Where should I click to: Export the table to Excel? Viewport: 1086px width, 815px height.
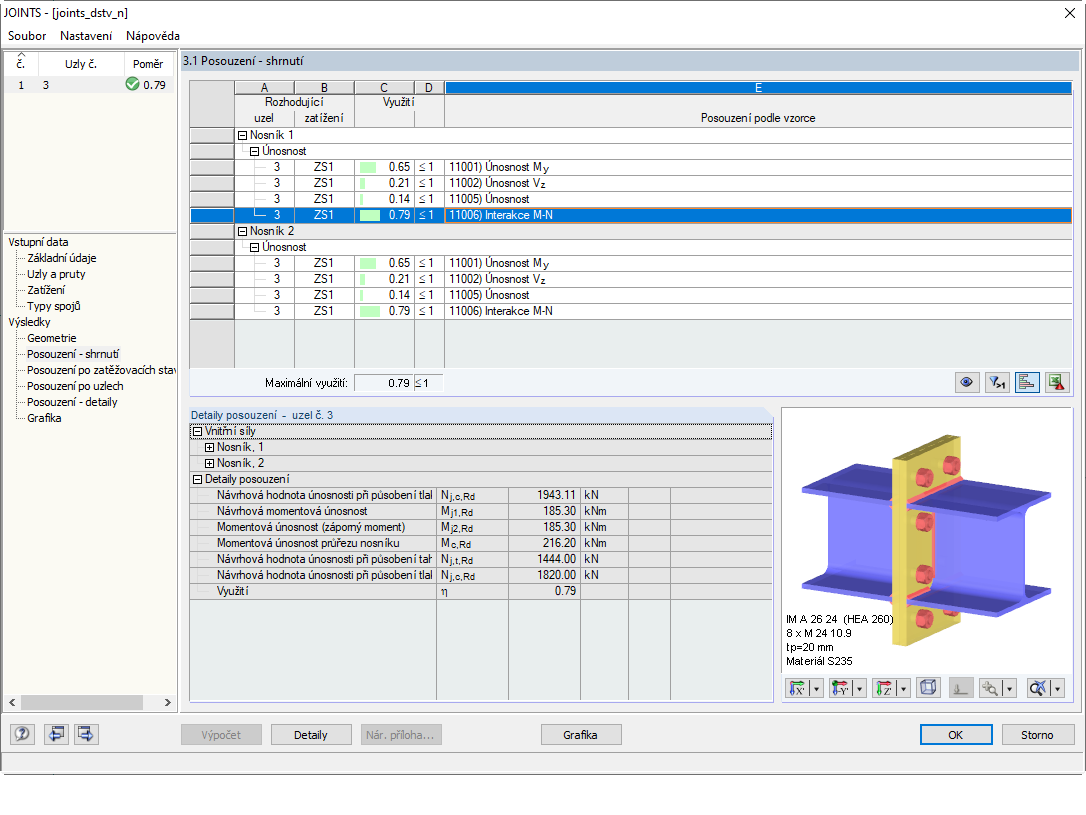tap(1056, 382)
